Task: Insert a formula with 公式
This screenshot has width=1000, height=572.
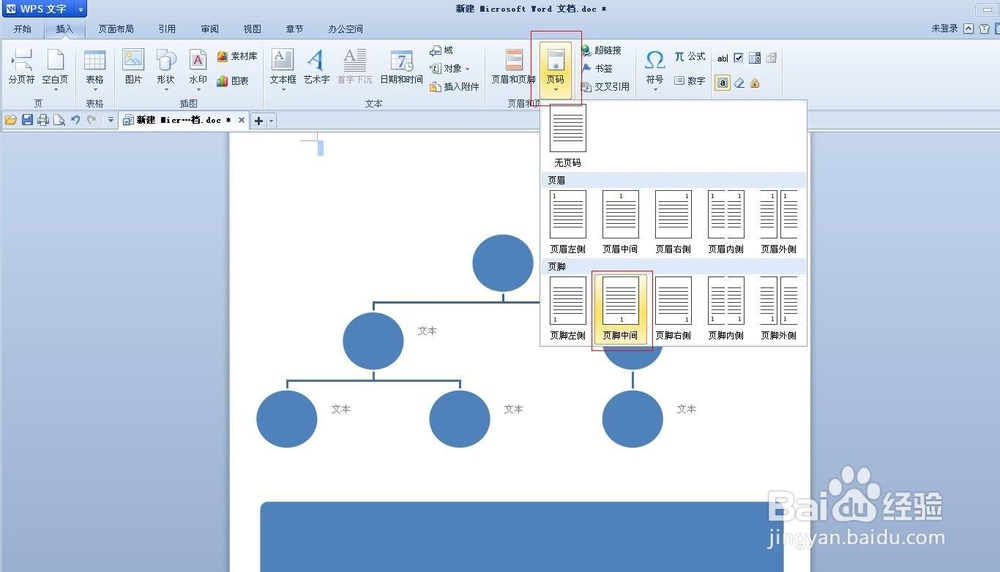Action: point(690,56)
